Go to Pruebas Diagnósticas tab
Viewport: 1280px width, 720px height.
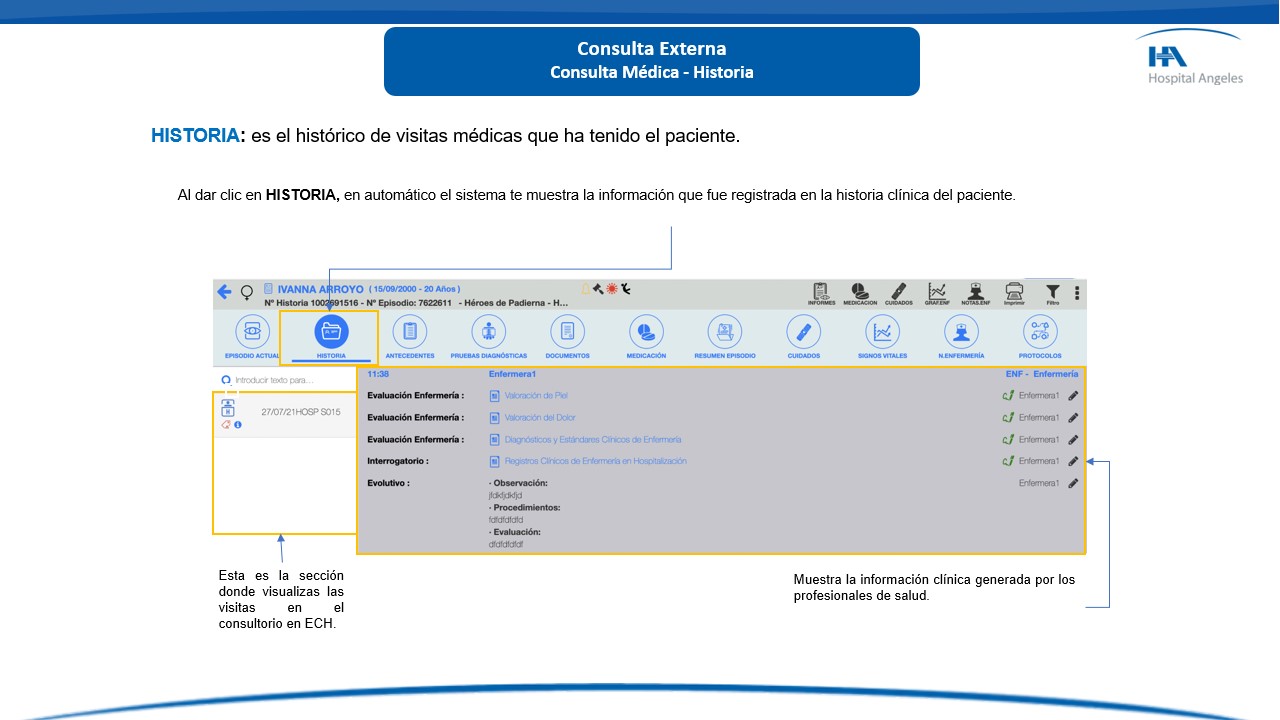coord(488,337)
